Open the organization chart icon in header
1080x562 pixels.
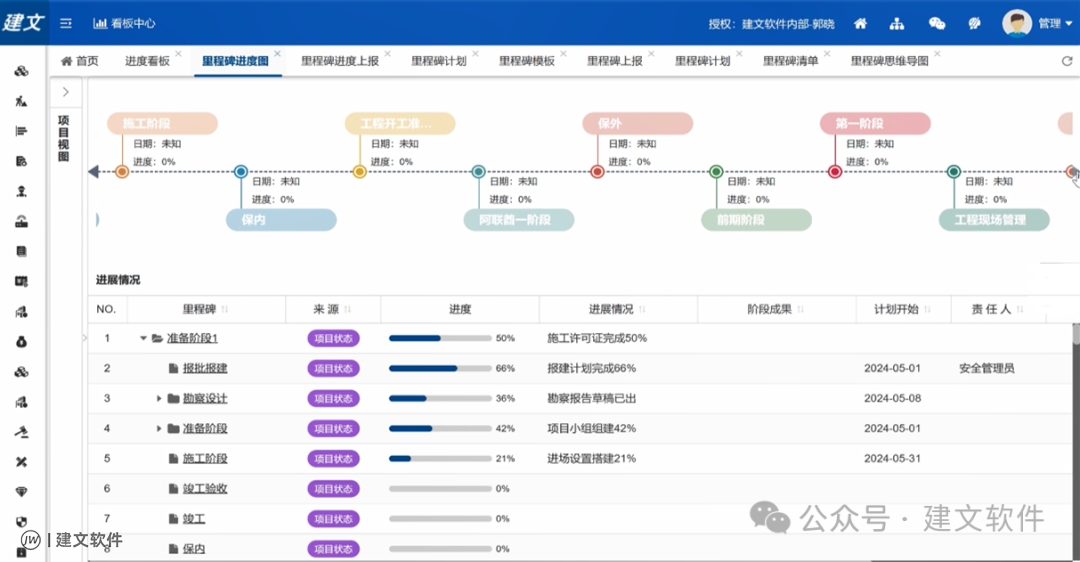pyautogui.click(x=897, y=23)
